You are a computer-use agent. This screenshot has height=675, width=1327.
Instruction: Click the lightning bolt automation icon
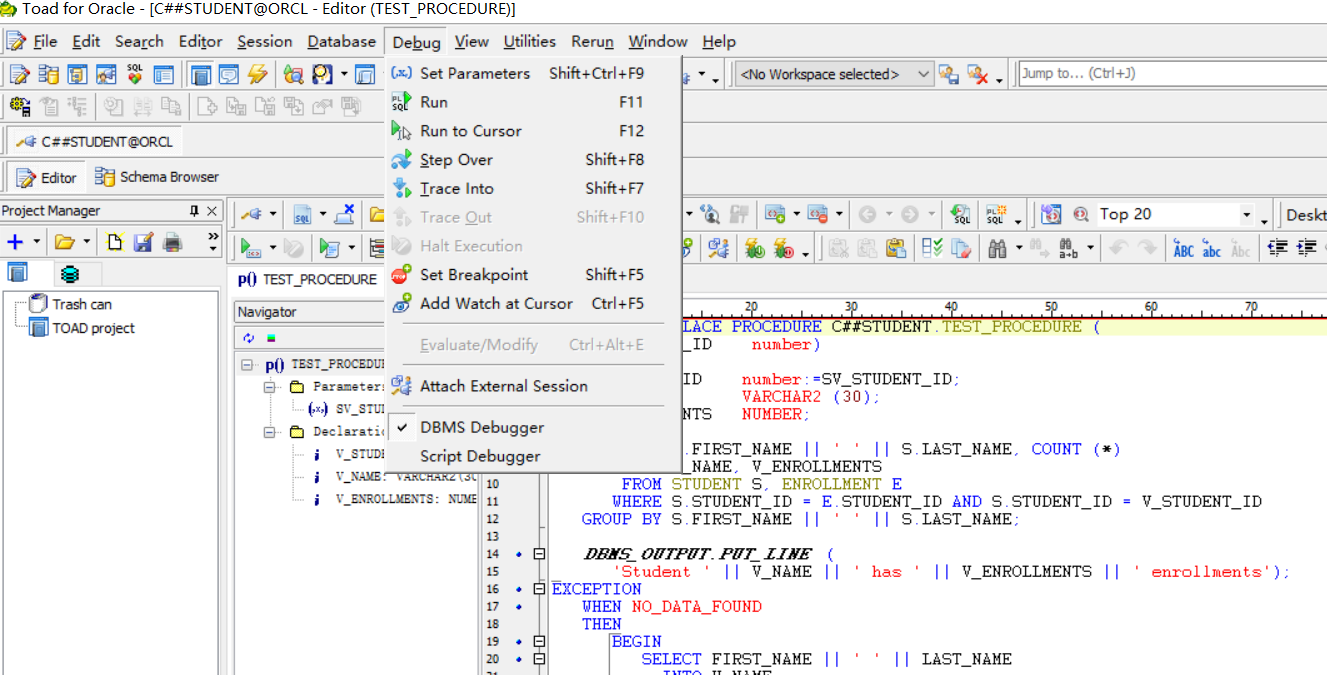point(258,74)
